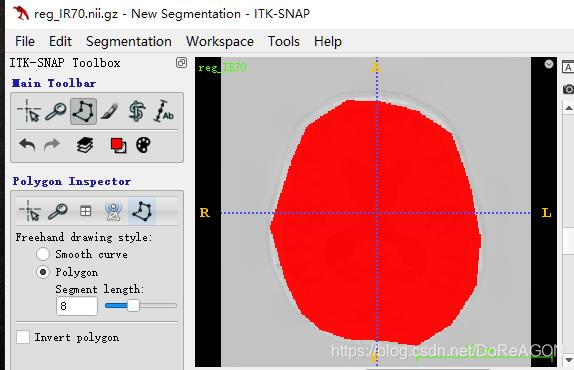
Task: Open the color palette editor icon
Action: [x=143, y=145]
